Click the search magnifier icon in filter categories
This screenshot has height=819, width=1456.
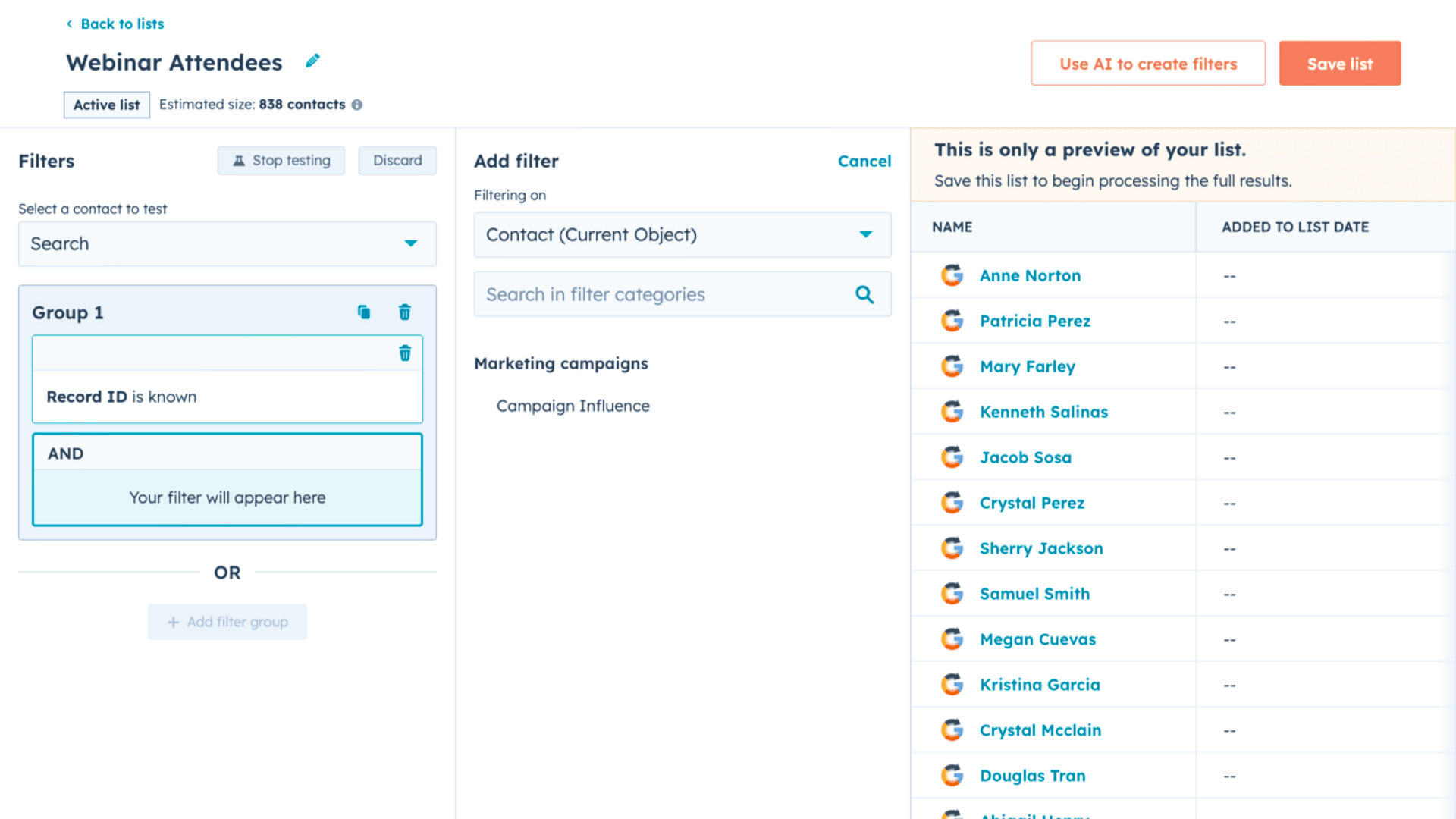pyautogui.click(x=864, y=295)
